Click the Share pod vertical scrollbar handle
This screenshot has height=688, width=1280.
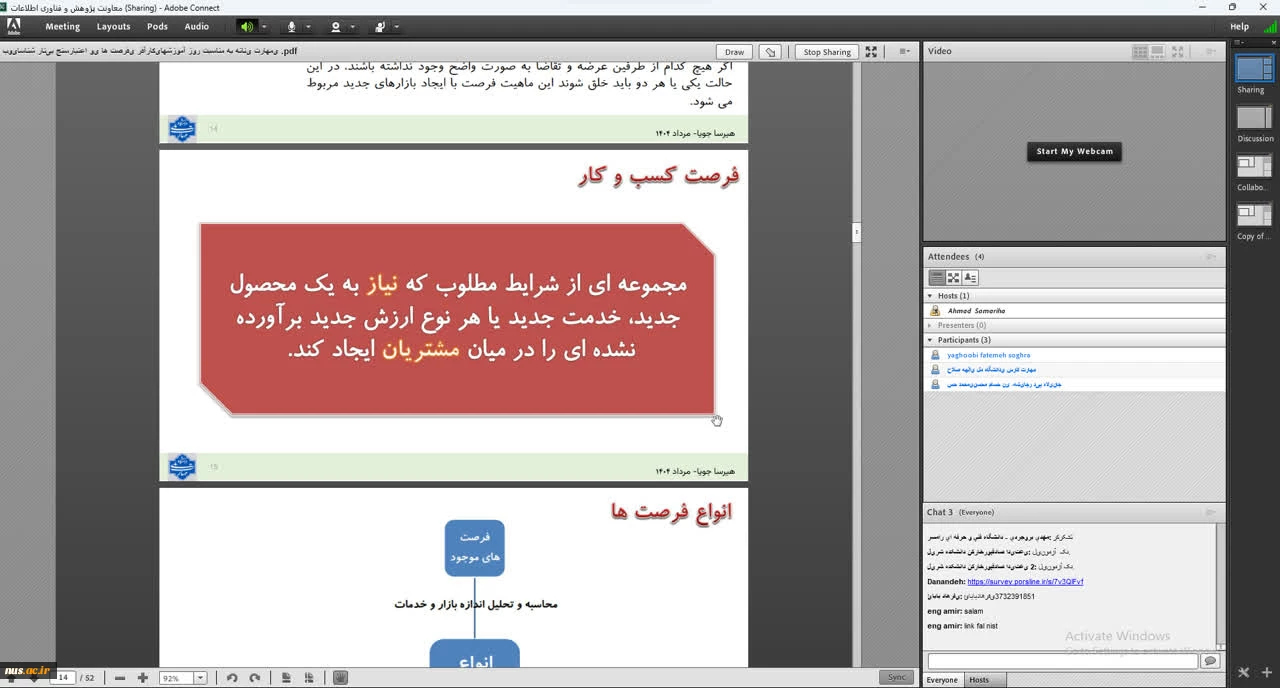click(856, 232)
